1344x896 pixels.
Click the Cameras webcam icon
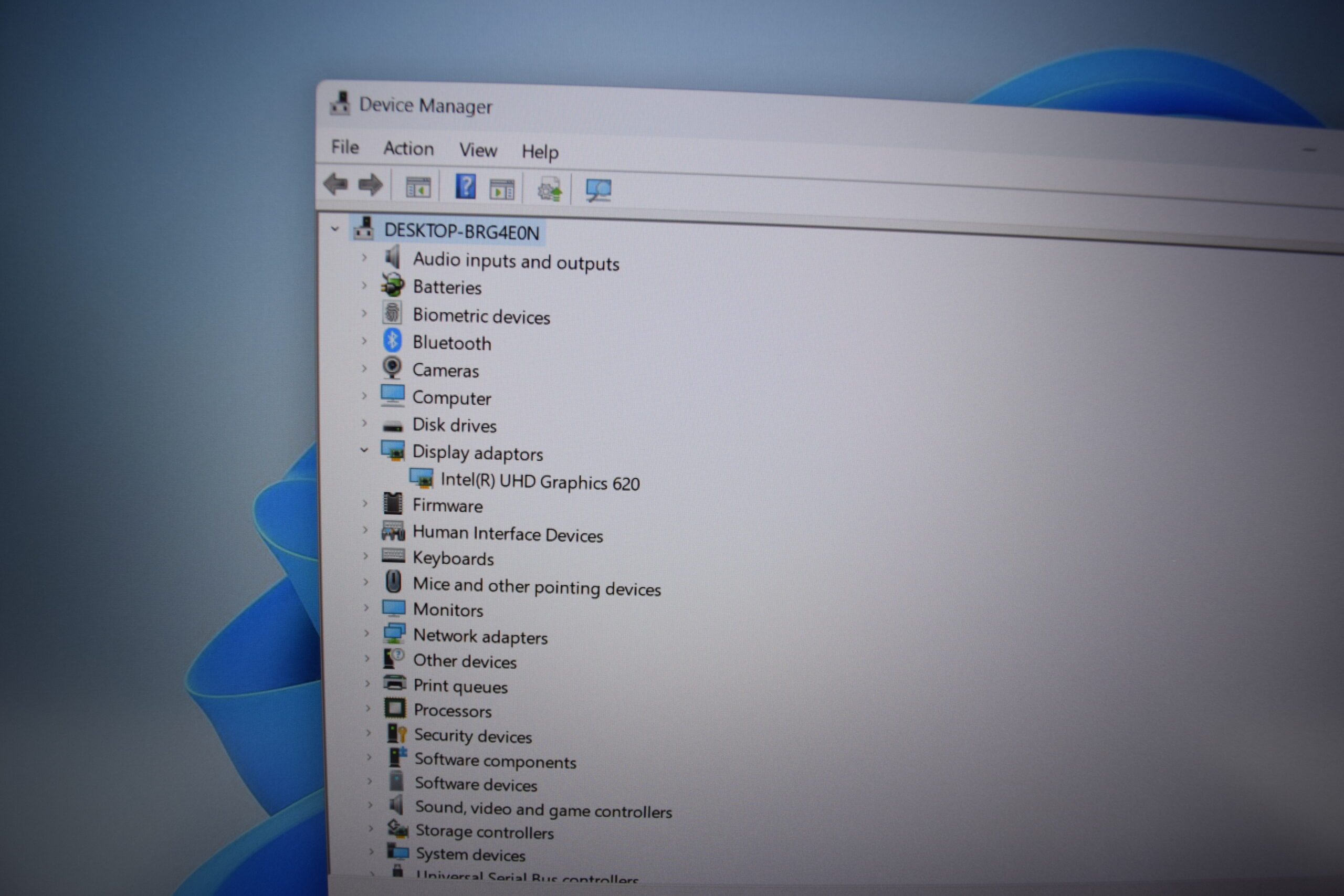[392, 368]
